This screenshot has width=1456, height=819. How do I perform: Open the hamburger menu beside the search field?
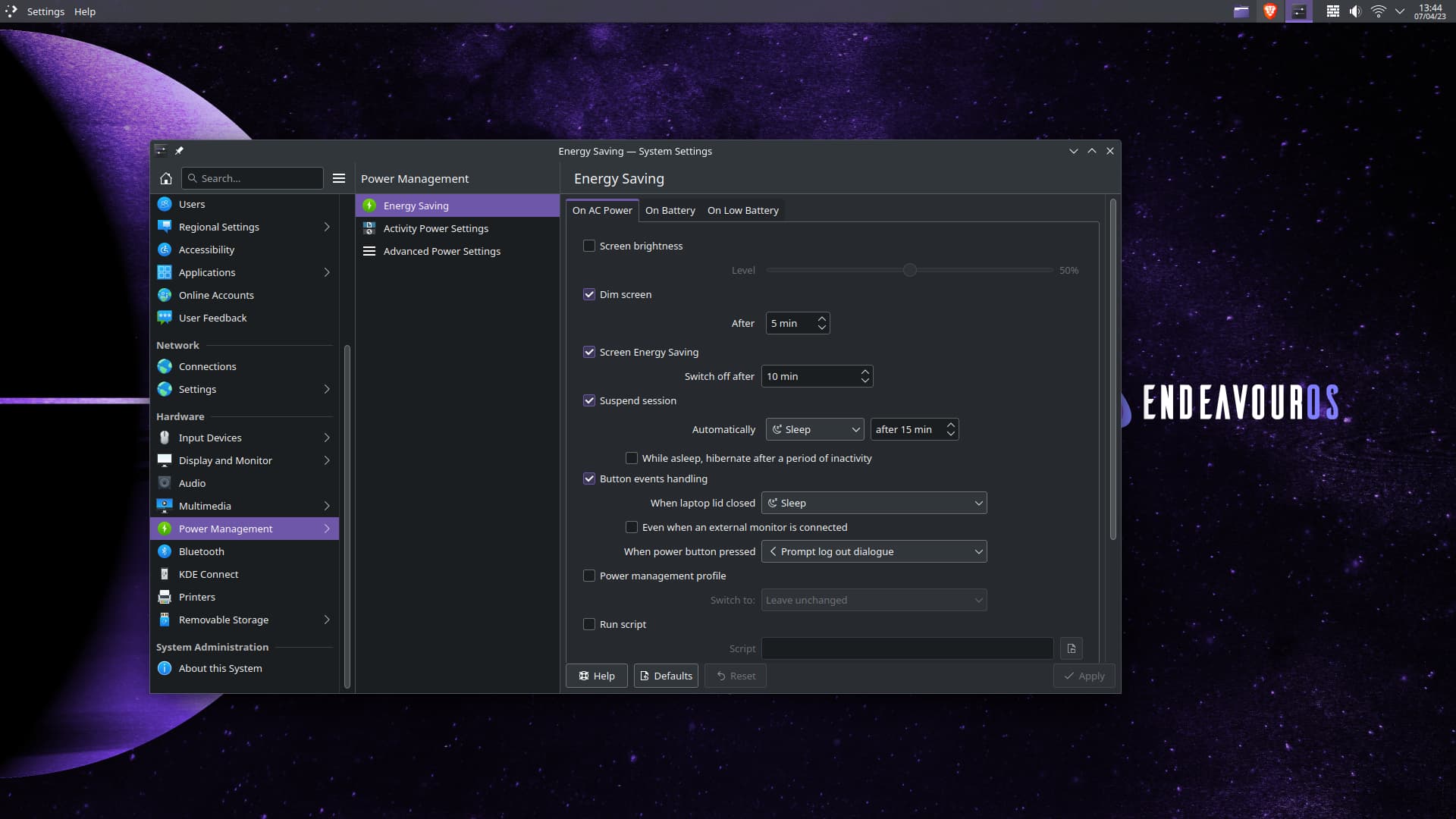[x=339, y=178]
